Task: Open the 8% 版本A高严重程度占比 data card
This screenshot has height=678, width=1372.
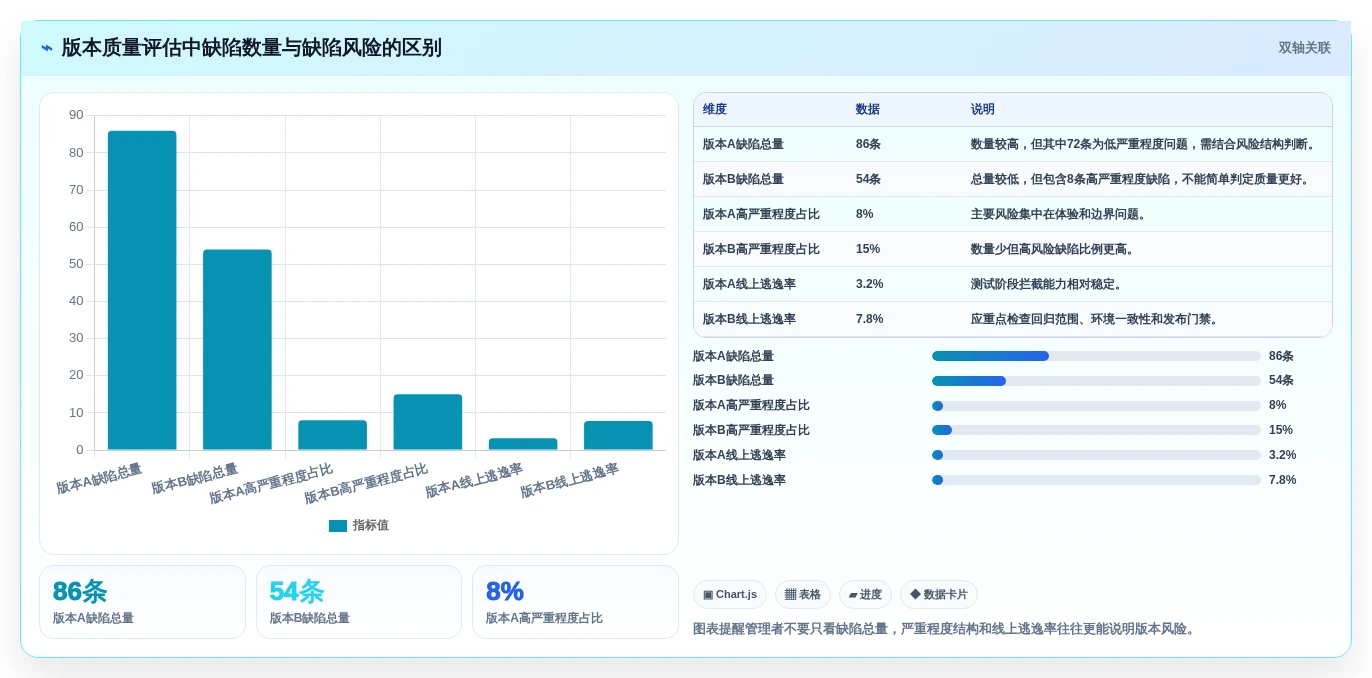Action: [x=575, y=602]
